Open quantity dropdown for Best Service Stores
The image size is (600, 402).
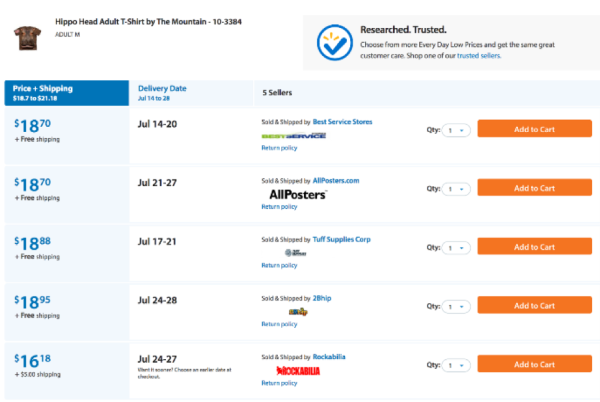(456, 130)
